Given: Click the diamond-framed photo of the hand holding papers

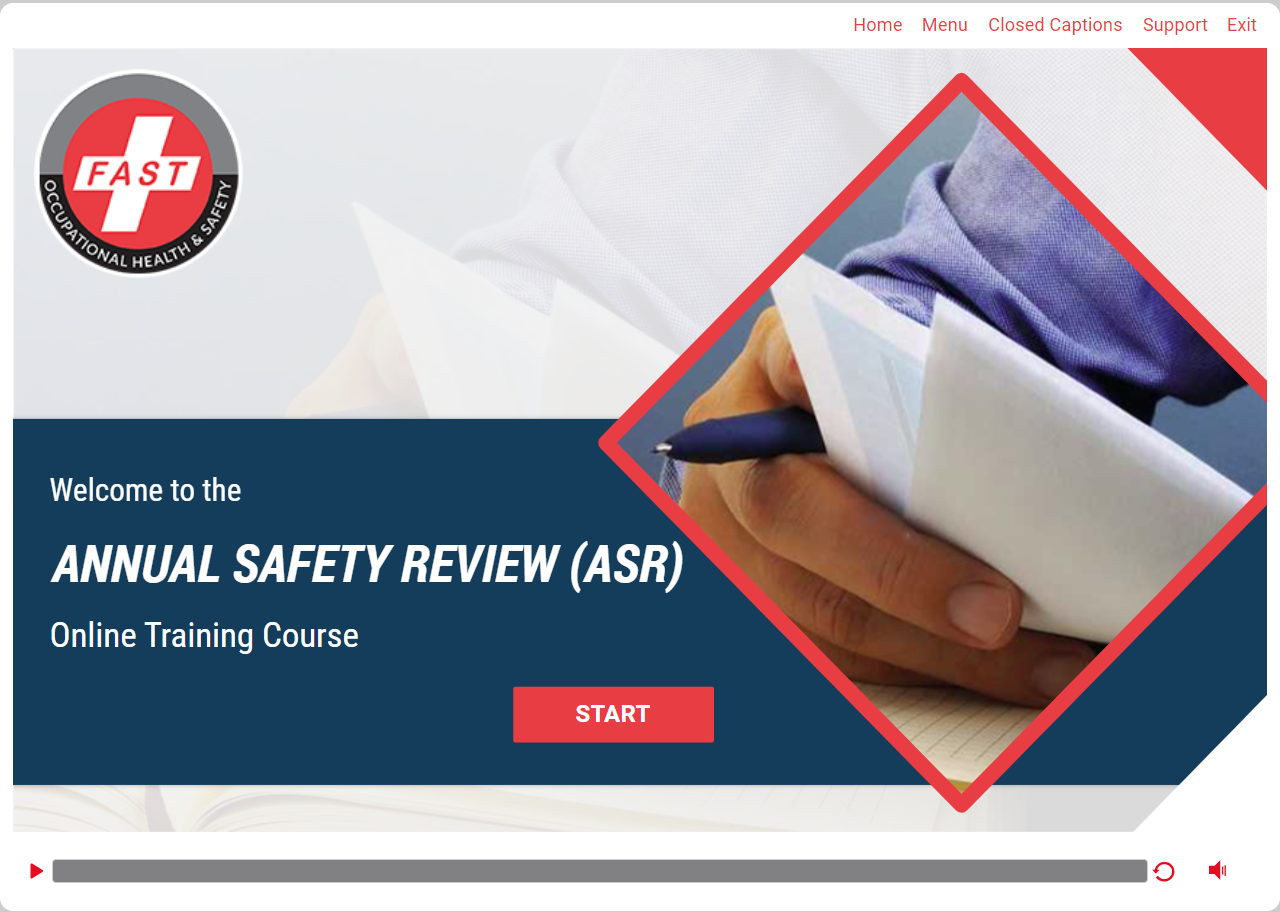Looking at the screenshot, I should (960, 440).
